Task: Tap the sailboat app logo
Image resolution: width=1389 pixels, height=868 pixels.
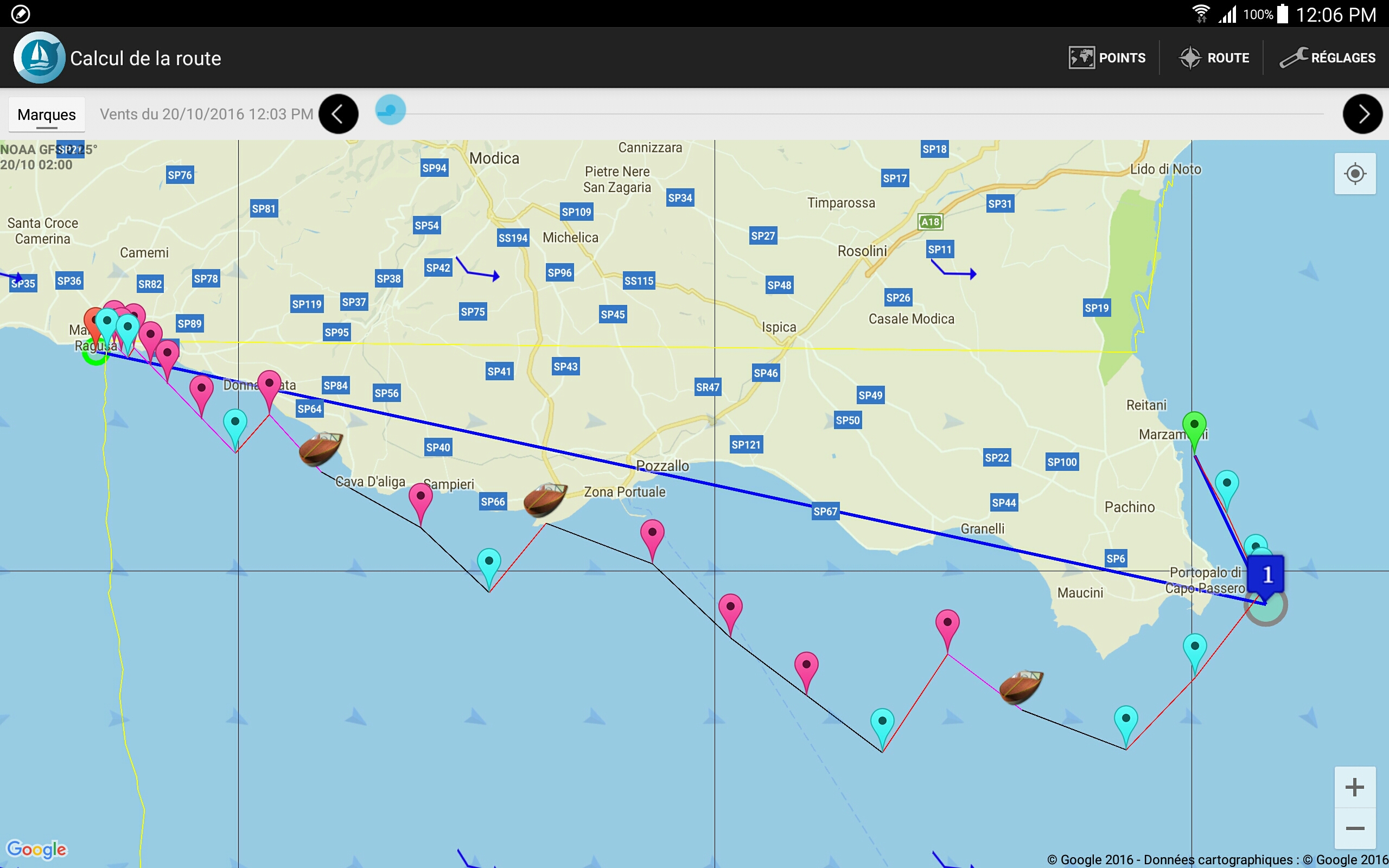Action: (39, 58)
